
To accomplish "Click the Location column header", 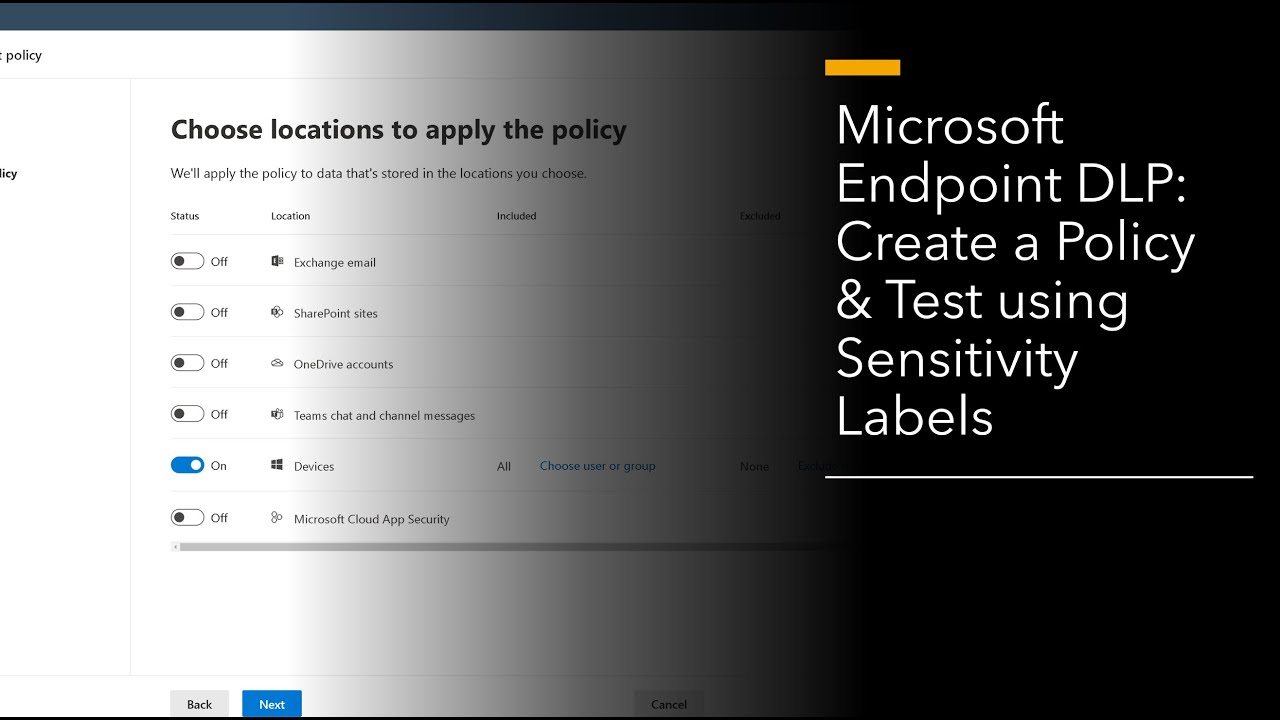I will pos(290,216).
